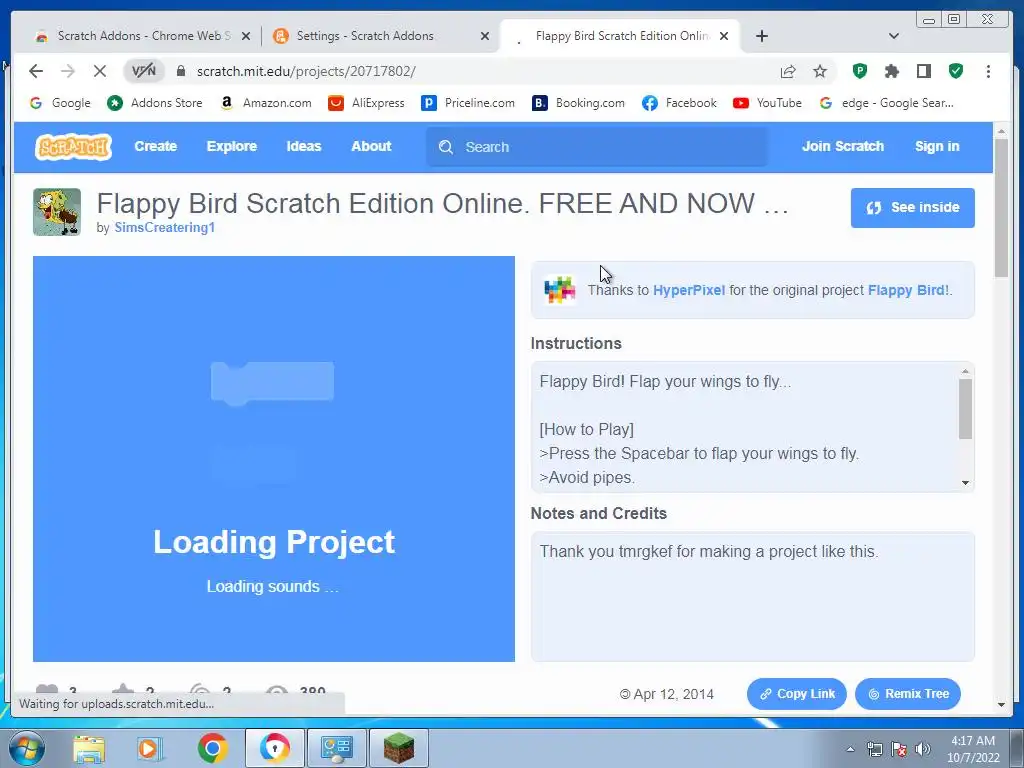1024x768 pixels.
Task: Open the Chrome three-dot menu
Action: (988, 71)
